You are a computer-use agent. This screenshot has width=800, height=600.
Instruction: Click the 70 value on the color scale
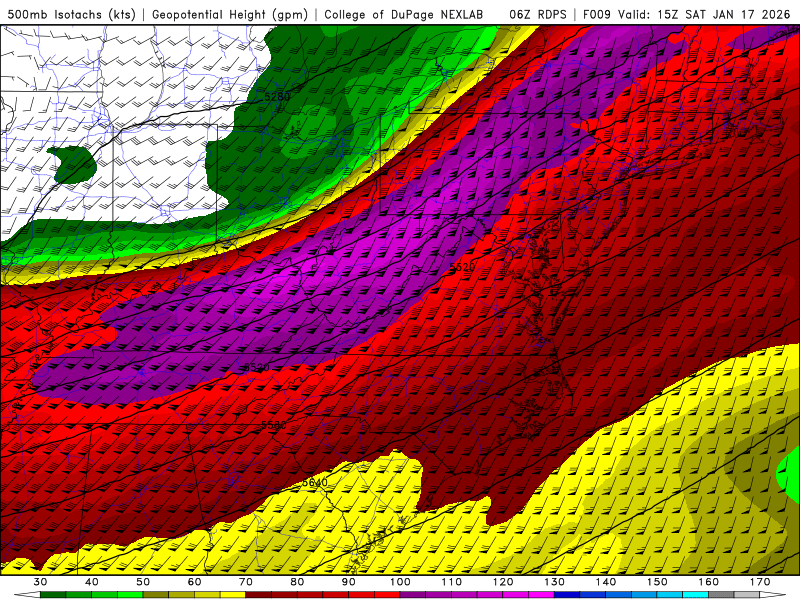pos(245,582)
